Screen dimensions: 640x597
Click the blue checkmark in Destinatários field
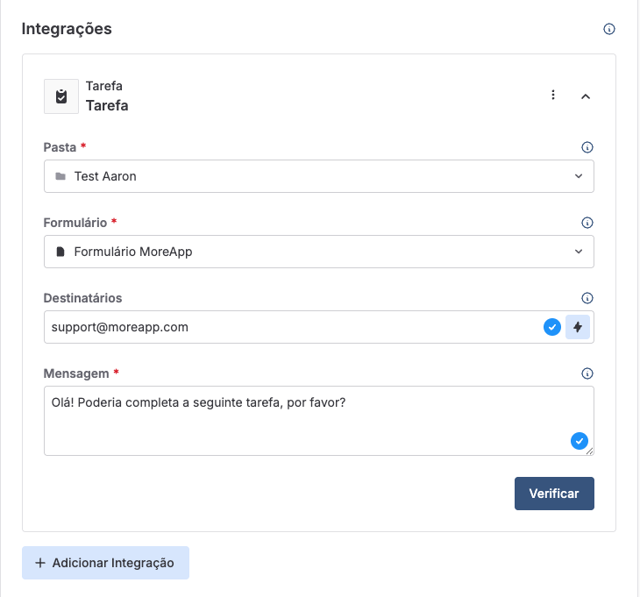[x=551, y=327]
